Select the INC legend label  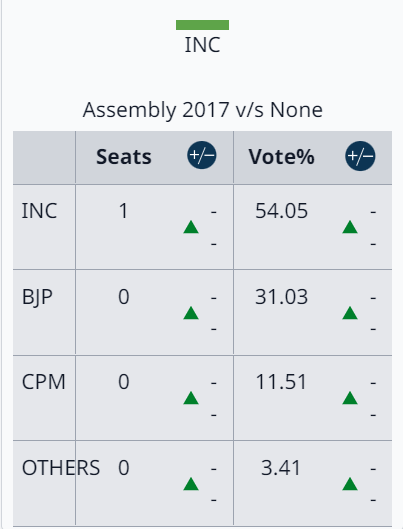(202, 45)
